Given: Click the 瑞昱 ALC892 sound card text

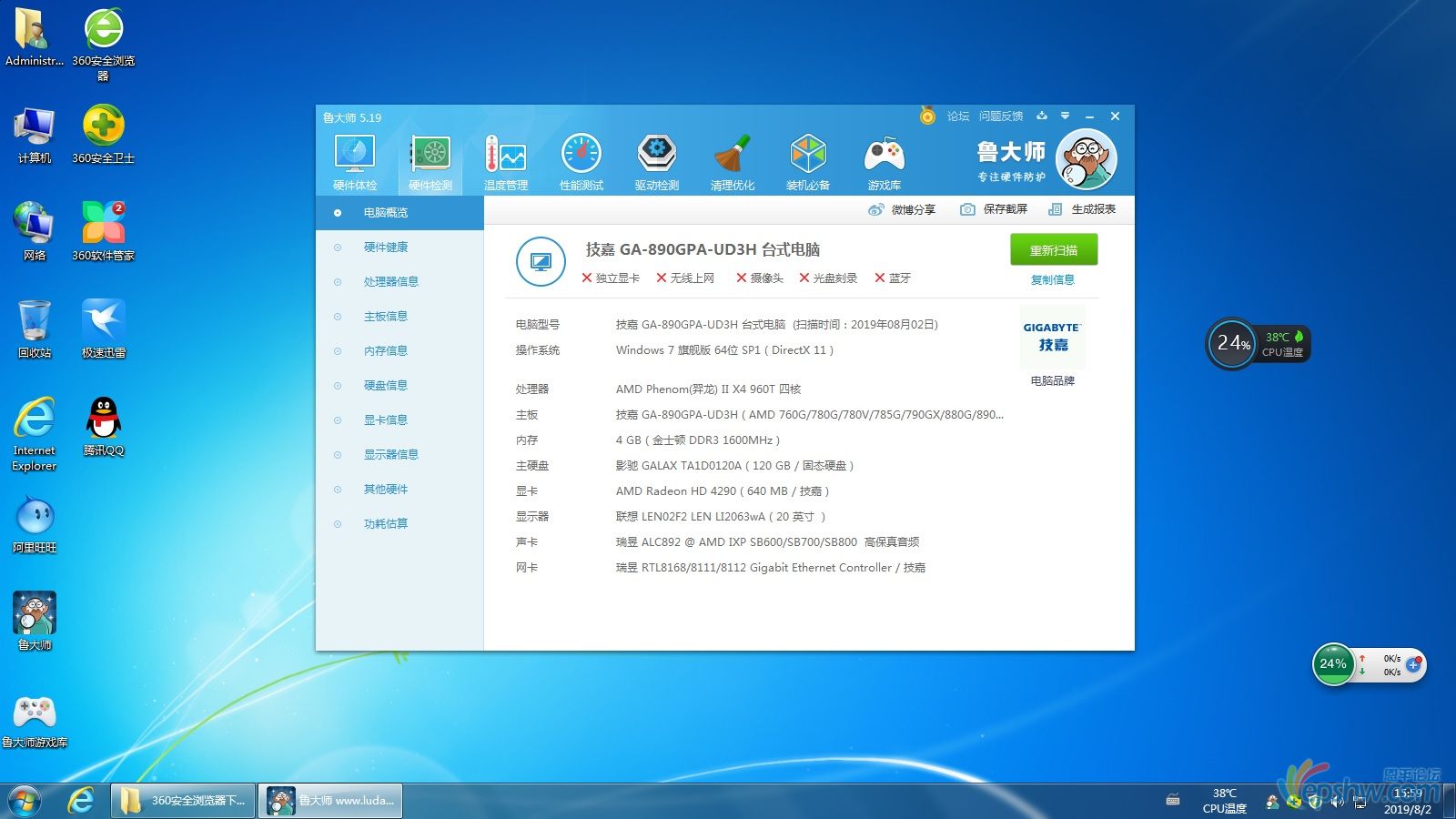Looking at the screenshot, I should (x=767, y=542).
